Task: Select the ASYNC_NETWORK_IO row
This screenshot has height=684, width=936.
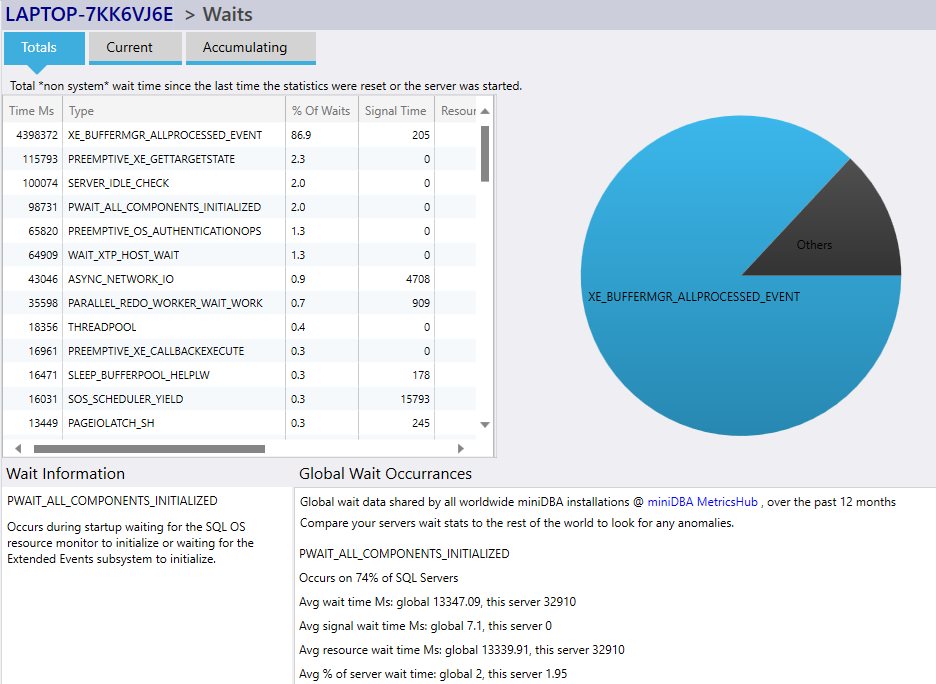Action: click(240, 279)
